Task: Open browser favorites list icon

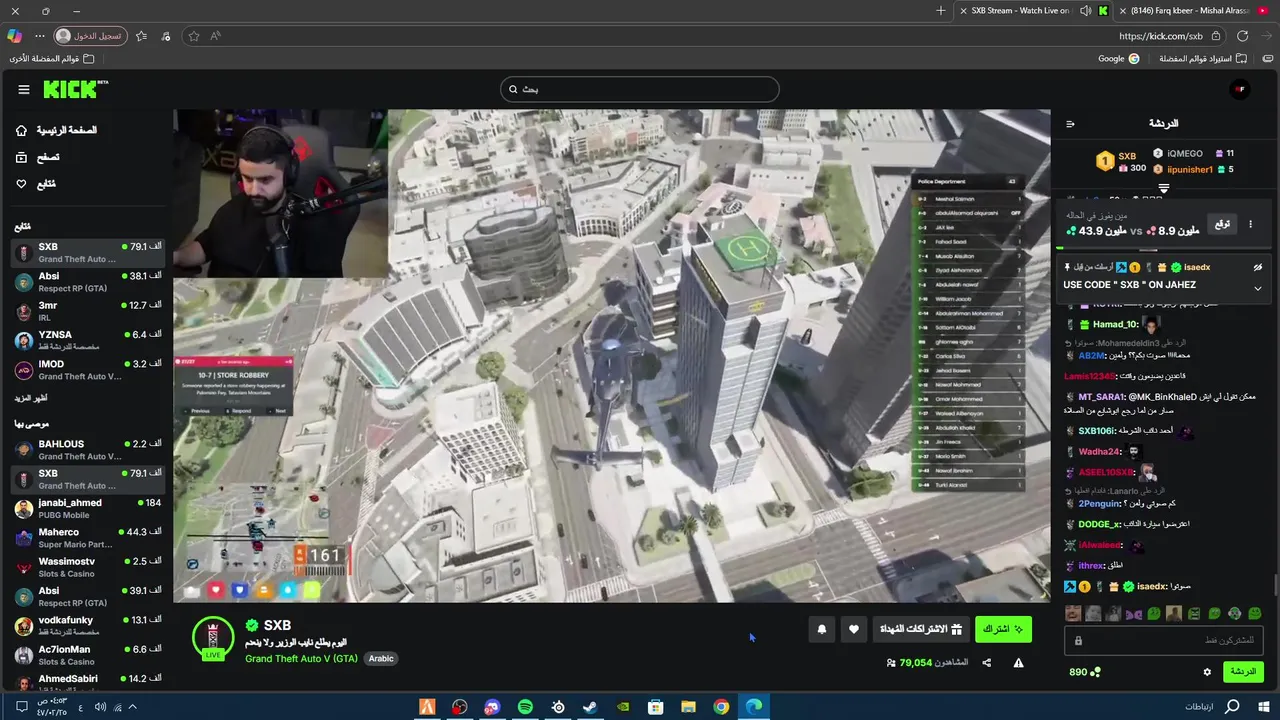Action: coord(141,36)
